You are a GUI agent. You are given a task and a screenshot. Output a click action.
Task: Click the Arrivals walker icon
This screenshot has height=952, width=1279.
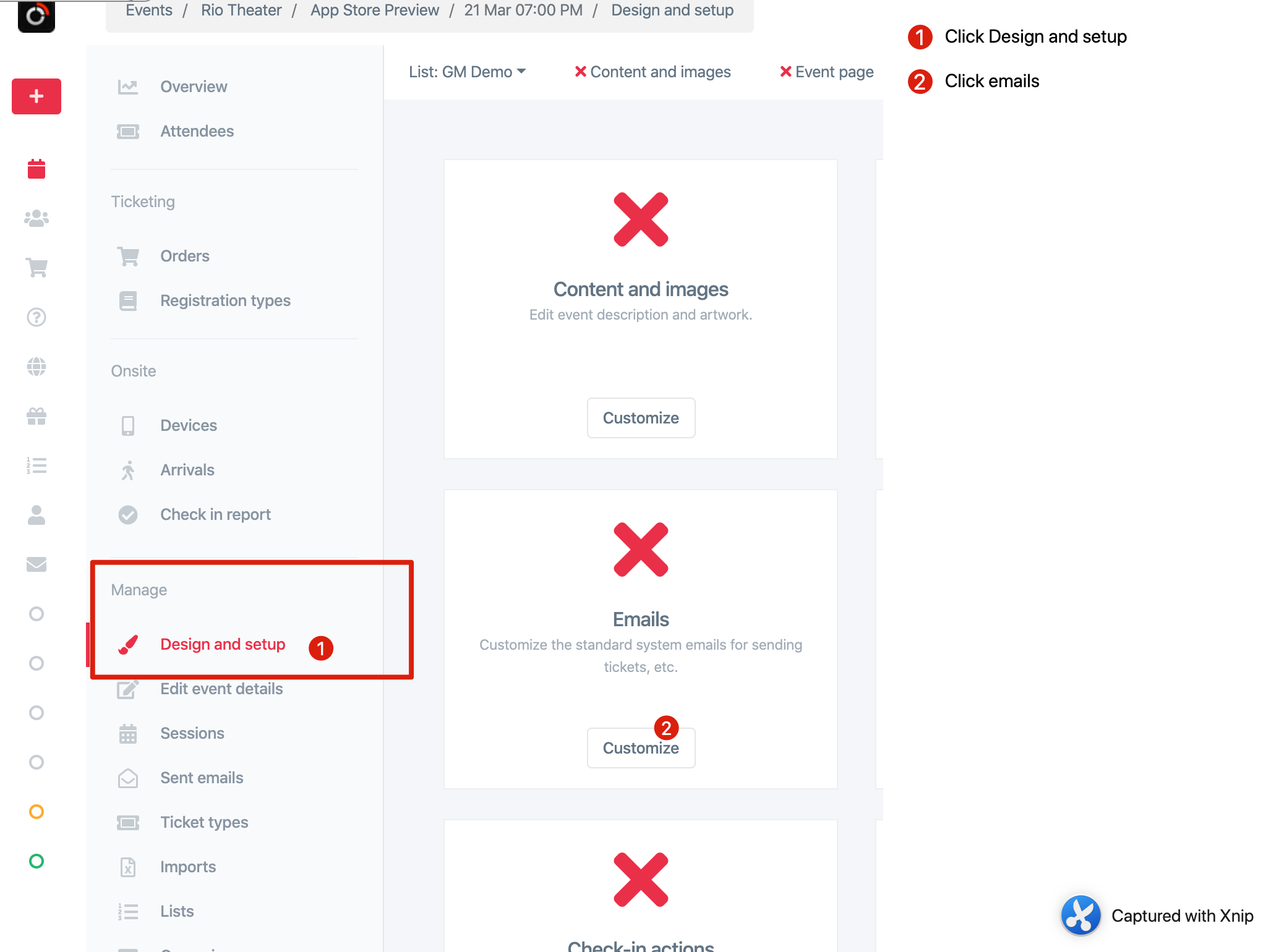(x=129, y=470)
